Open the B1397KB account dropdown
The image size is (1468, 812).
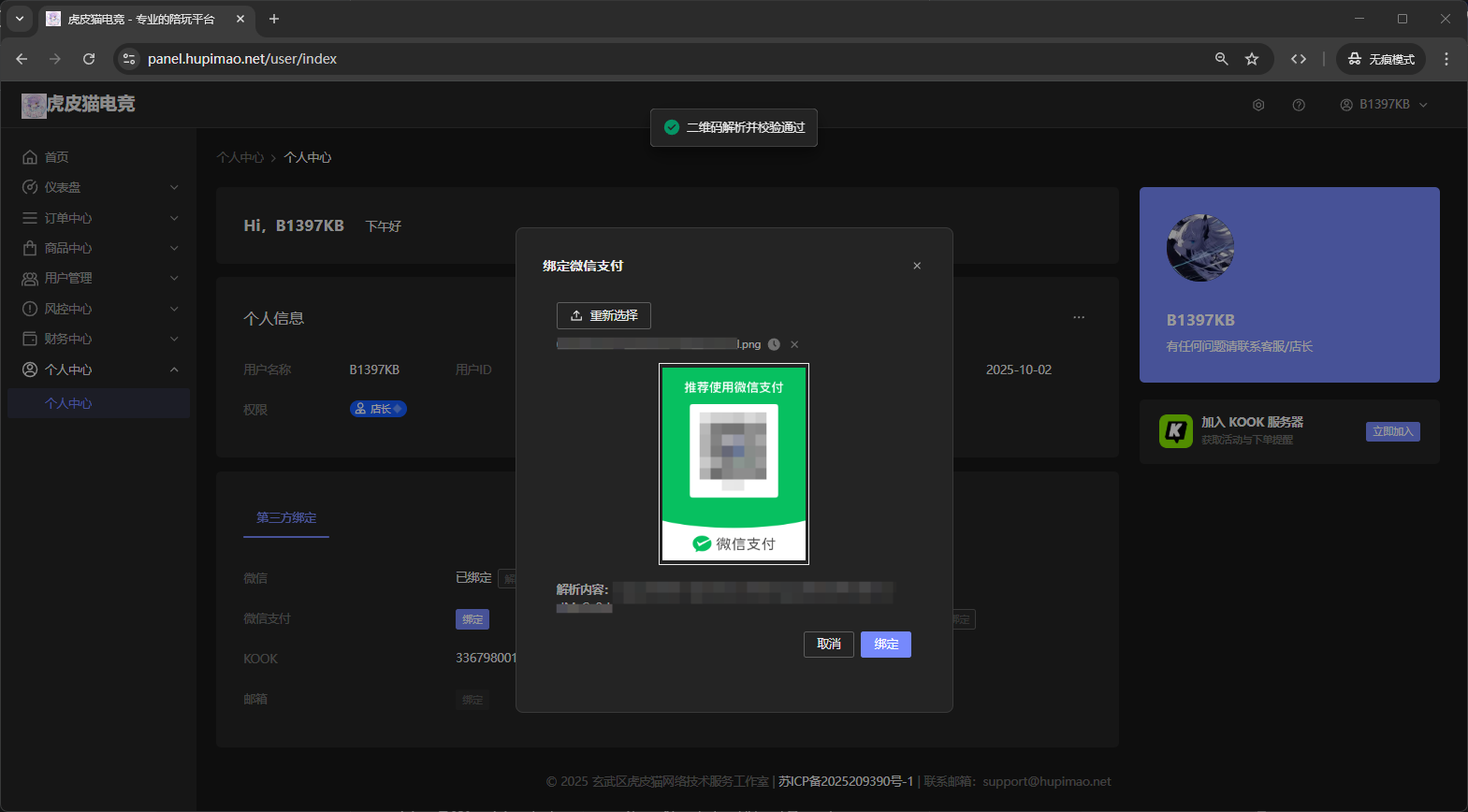point(1384,105)
